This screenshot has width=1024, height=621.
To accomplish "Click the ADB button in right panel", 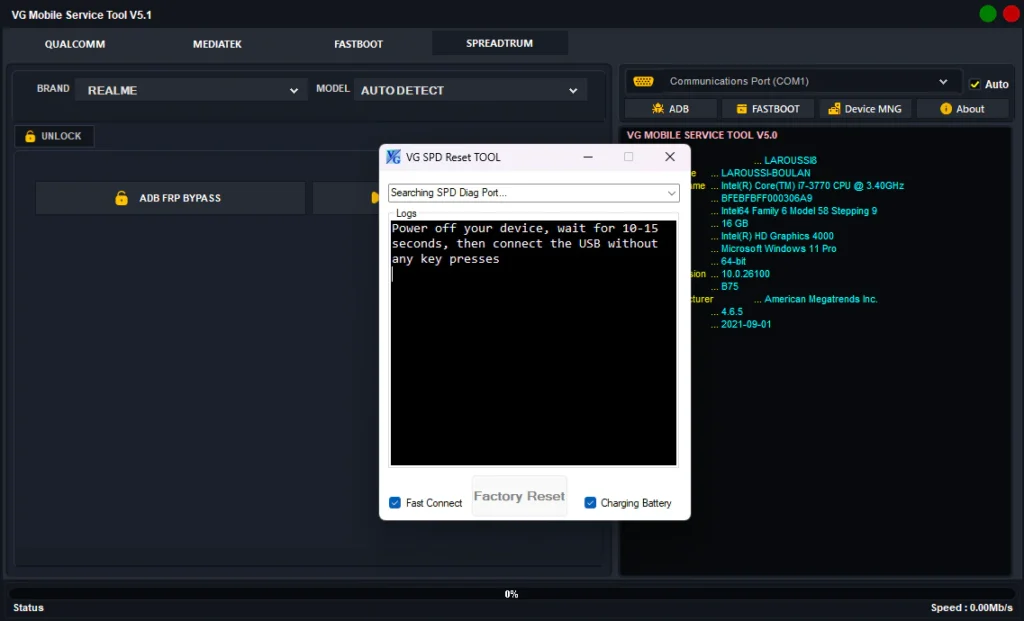I will click(671, 109).
